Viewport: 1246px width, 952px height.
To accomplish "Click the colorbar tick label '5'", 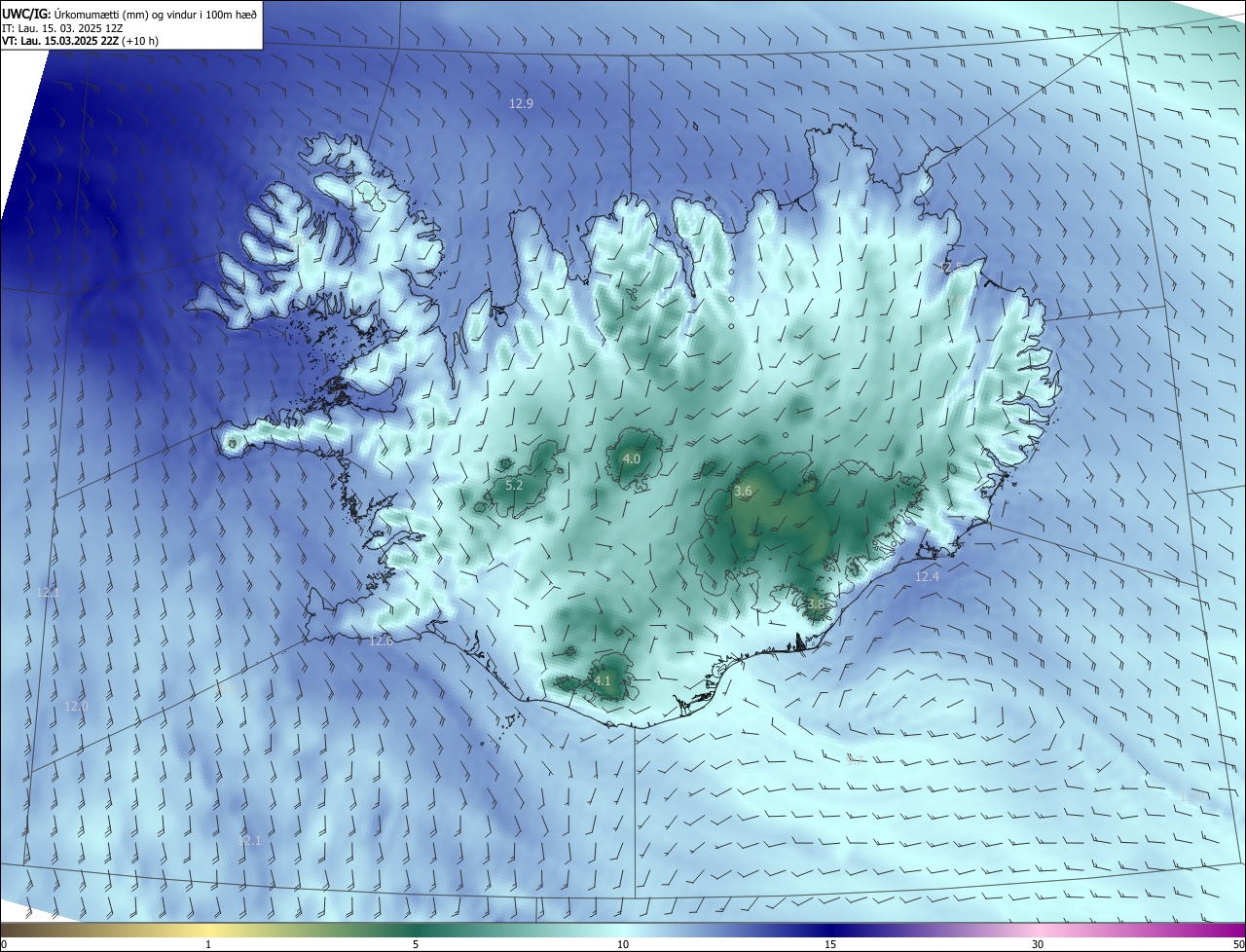I will tap(416, 945).
